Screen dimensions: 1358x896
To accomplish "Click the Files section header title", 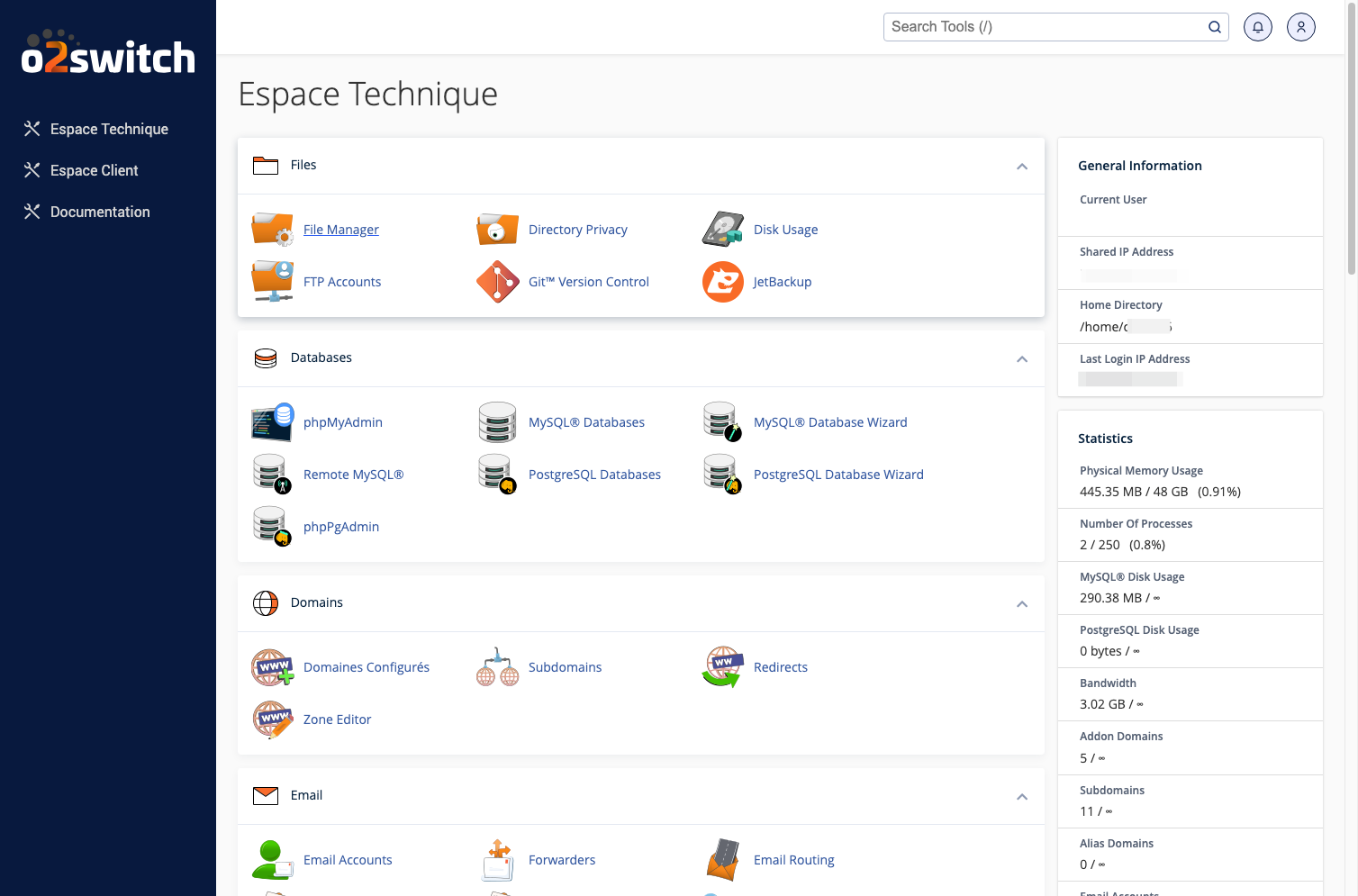I will 303,165.
